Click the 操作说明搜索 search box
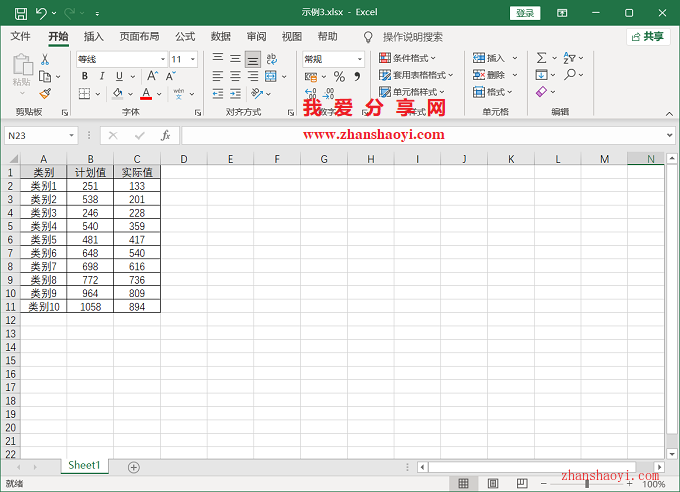 [x=412, y=37]
